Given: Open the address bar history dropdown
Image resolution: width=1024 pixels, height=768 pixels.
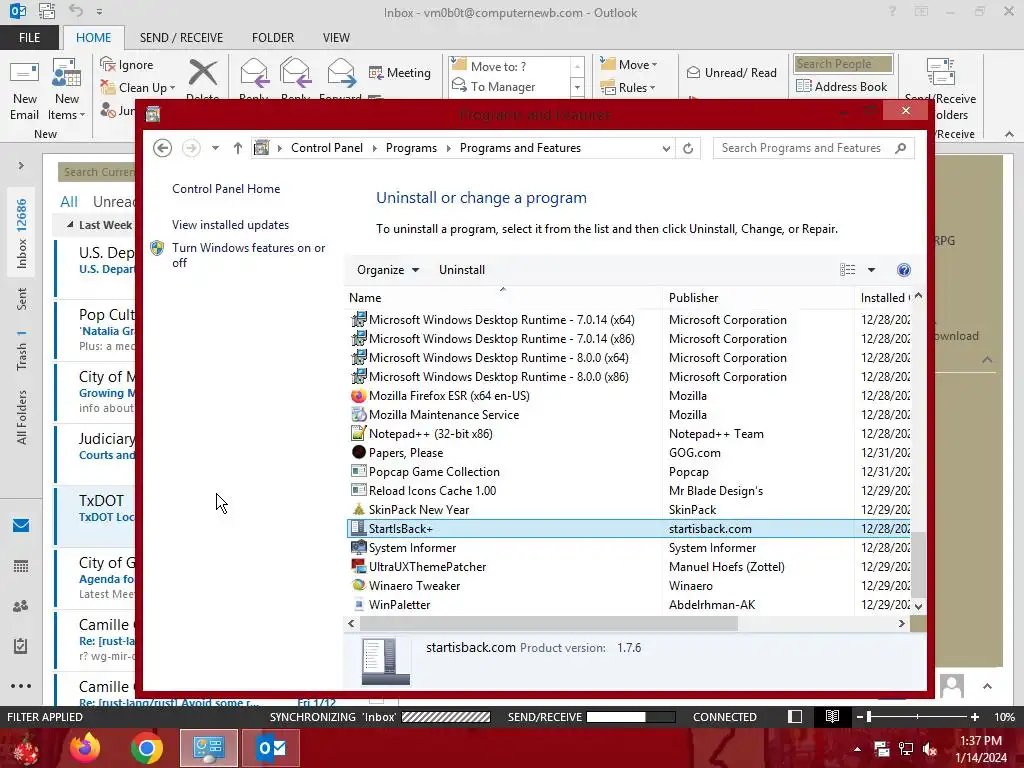Looking at the screenshot, I should click(665, 148).
